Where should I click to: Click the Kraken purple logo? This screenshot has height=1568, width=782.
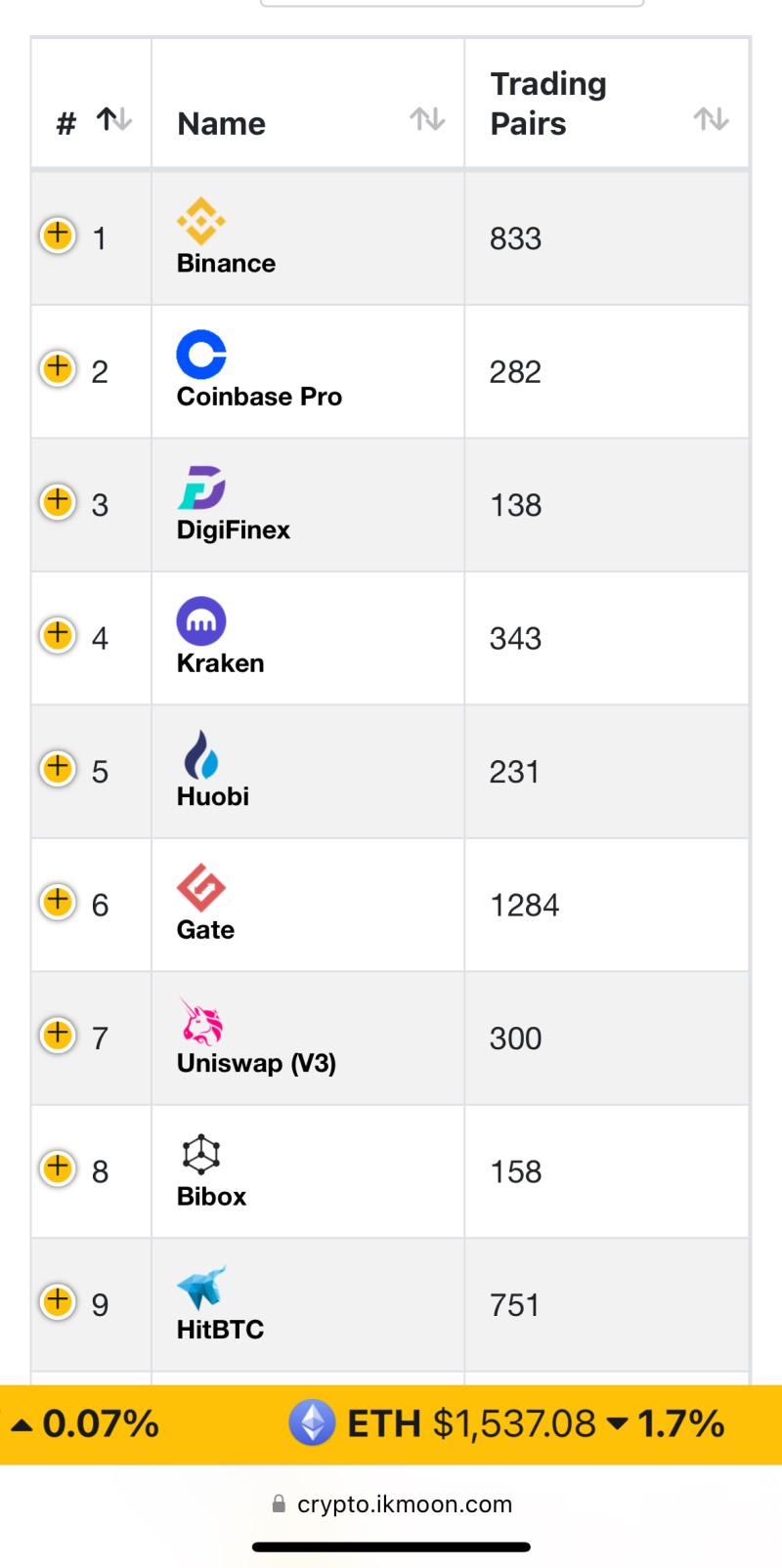[201, 620]
